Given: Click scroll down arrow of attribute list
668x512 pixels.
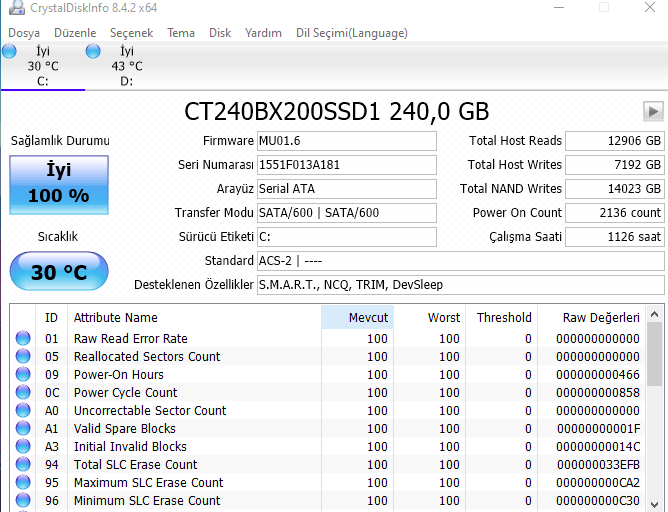Looking at the screenshot, I should click(x=654, y=504).
